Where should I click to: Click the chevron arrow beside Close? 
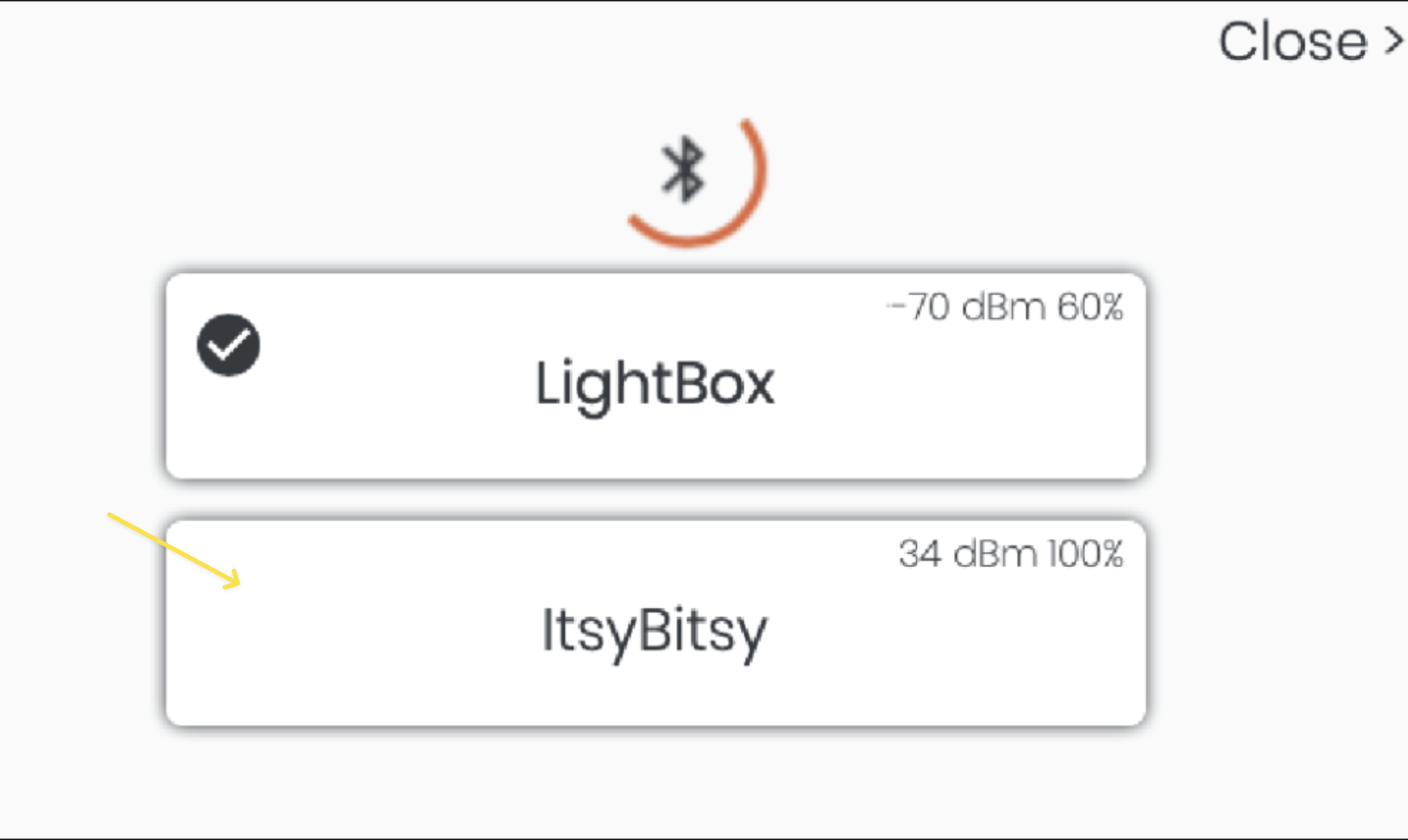point(1394,41)
